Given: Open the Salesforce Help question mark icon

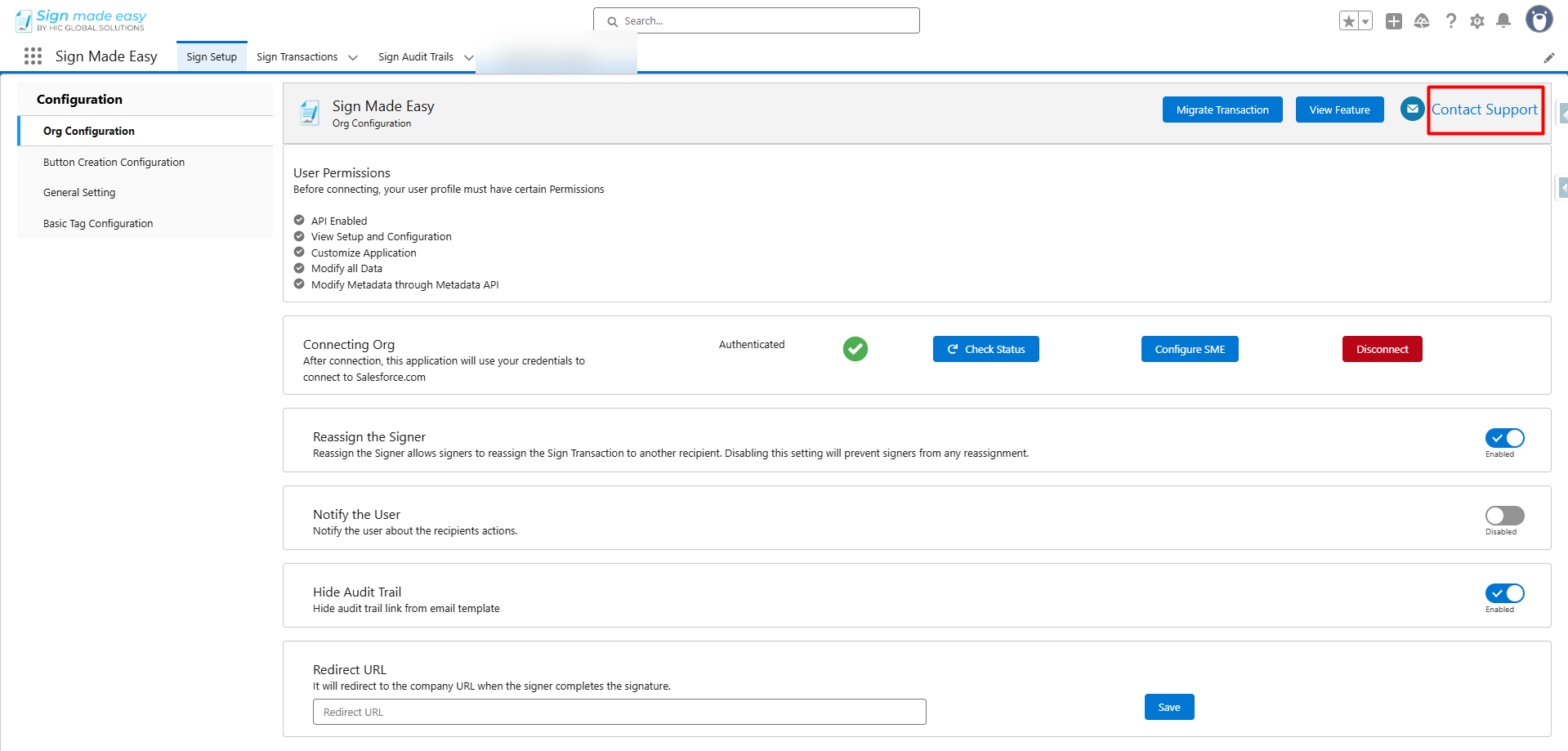Looking at the screenshot, I should coord(1450,21).
